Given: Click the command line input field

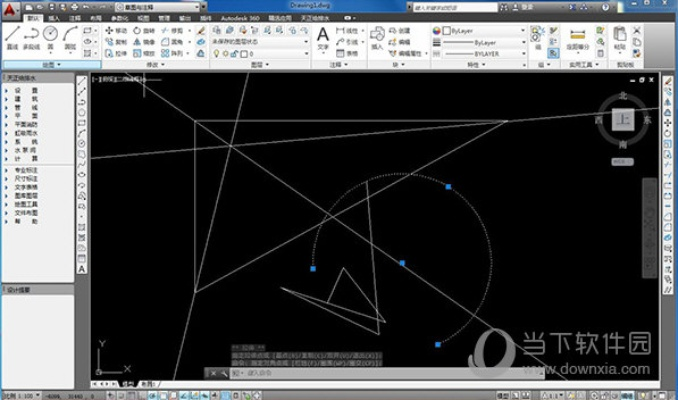Looking at the screenshot, I should [300, 373].
